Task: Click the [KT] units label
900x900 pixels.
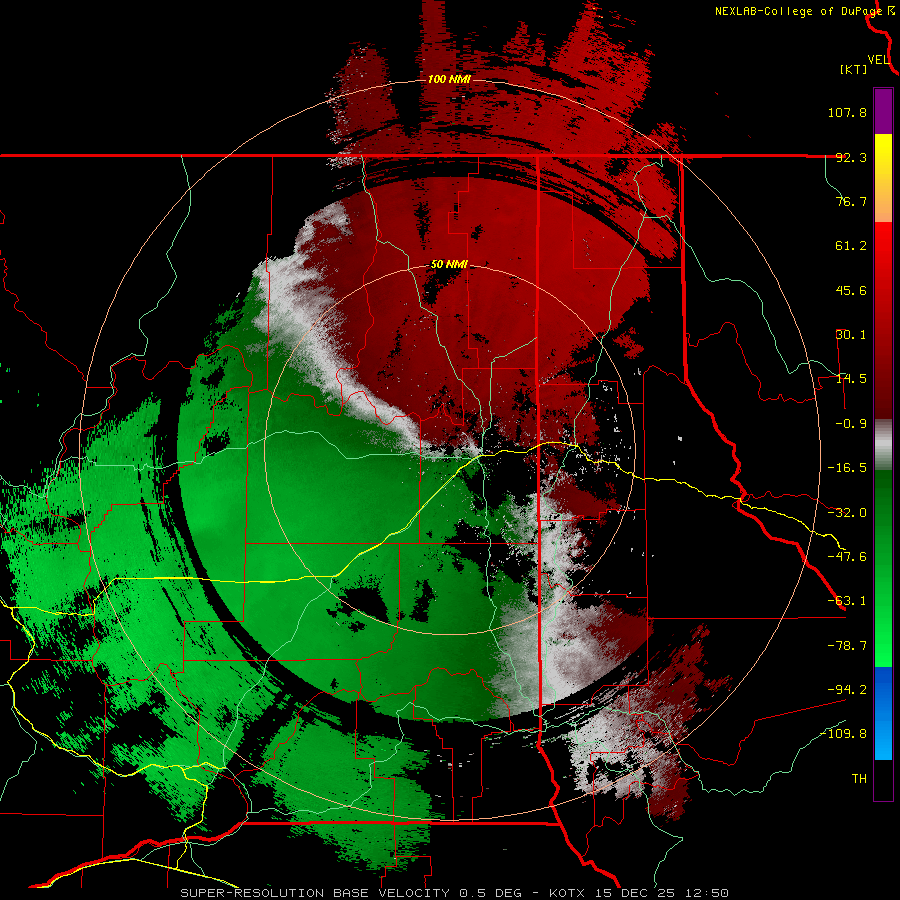Action: pos(854,69)
